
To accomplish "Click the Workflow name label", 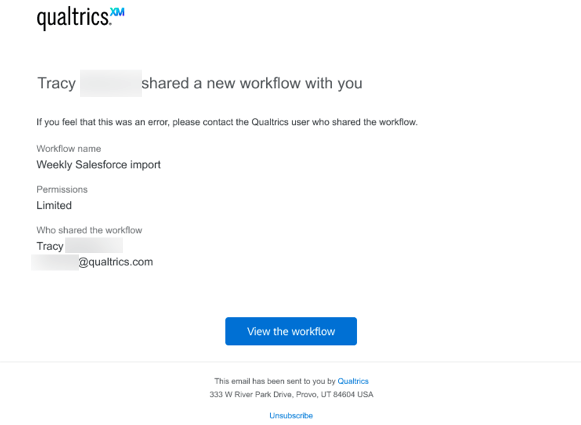I will click(69, 149).
